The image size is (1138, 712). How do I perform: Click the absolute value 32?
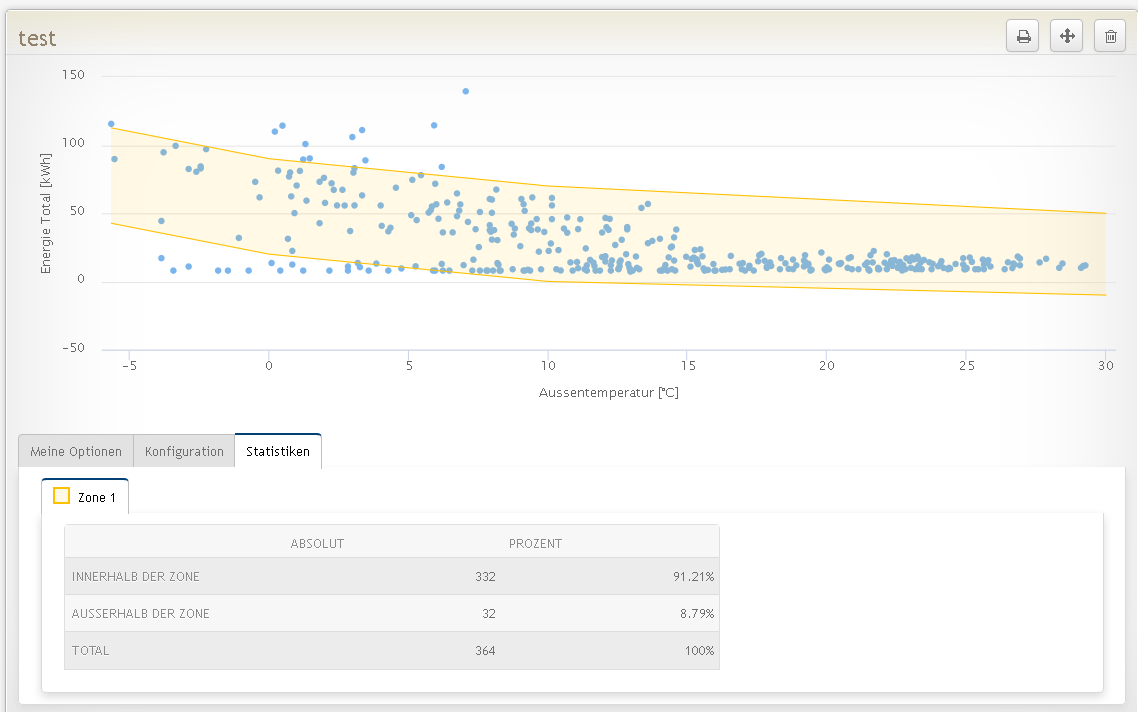pos(489,614)
